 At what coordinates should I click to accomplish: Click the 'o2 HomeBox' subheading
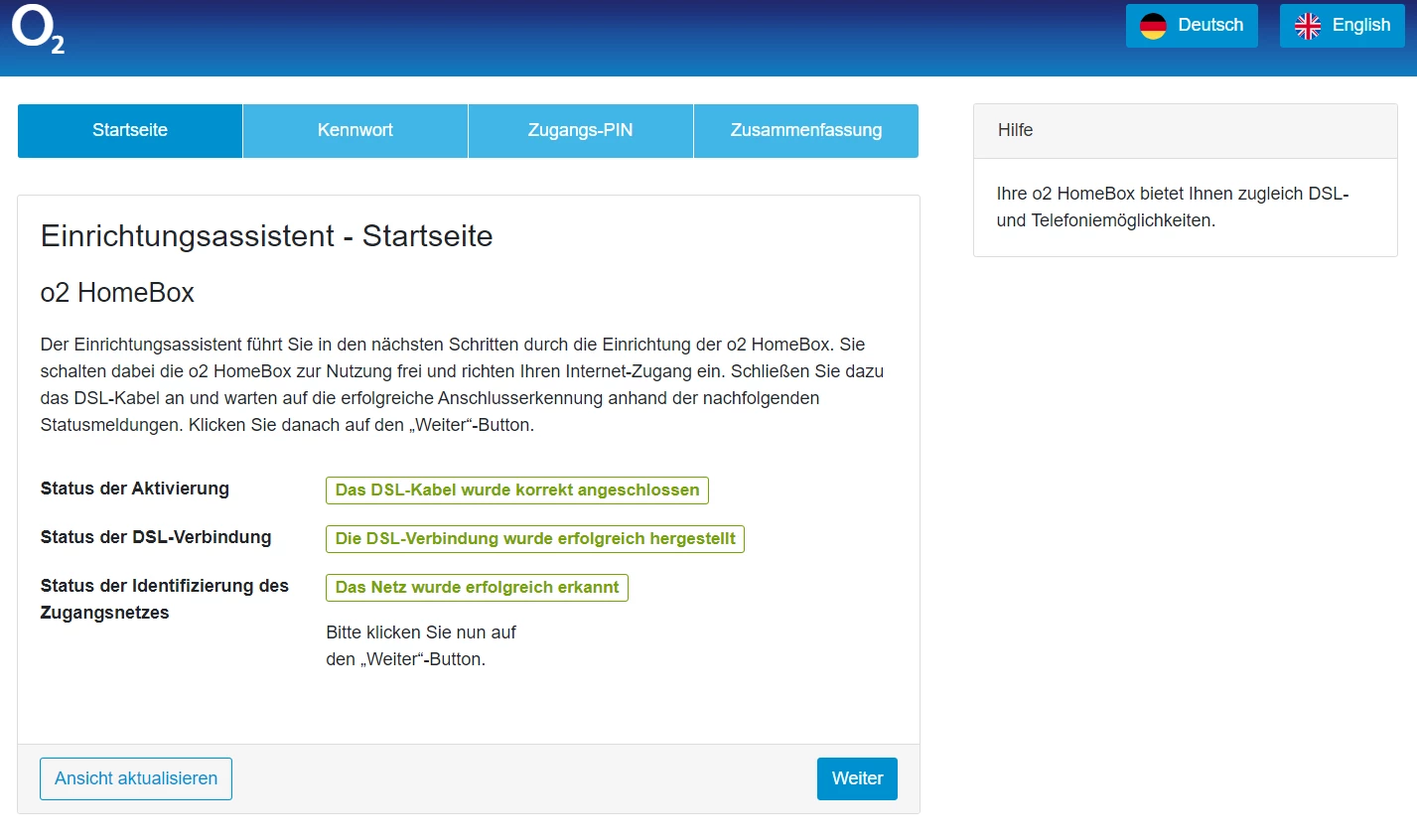pyautogui.click(x=117, y=293)
